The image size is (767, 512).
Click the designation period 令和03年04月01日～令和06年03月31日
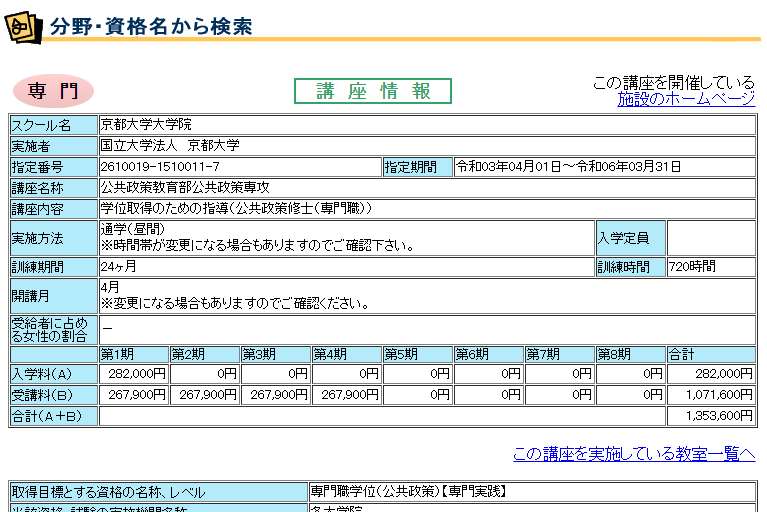[x=568, y=167]
